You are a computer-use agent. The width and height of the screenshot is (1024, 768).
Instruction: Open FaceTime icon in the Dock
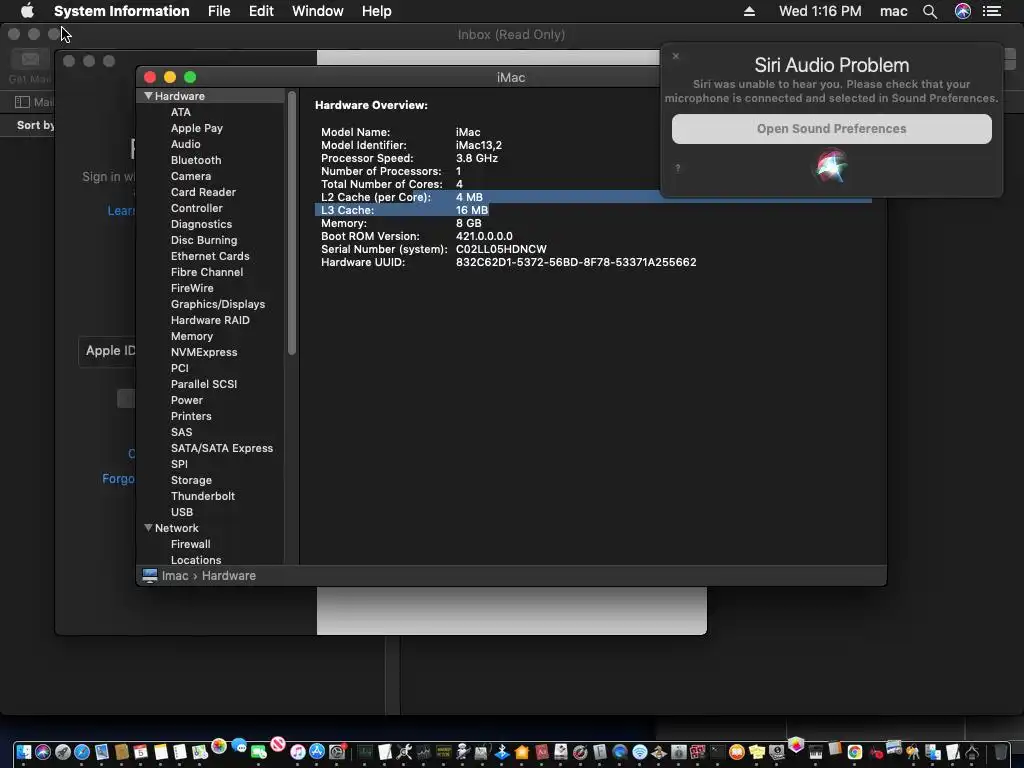coord(258,752)
